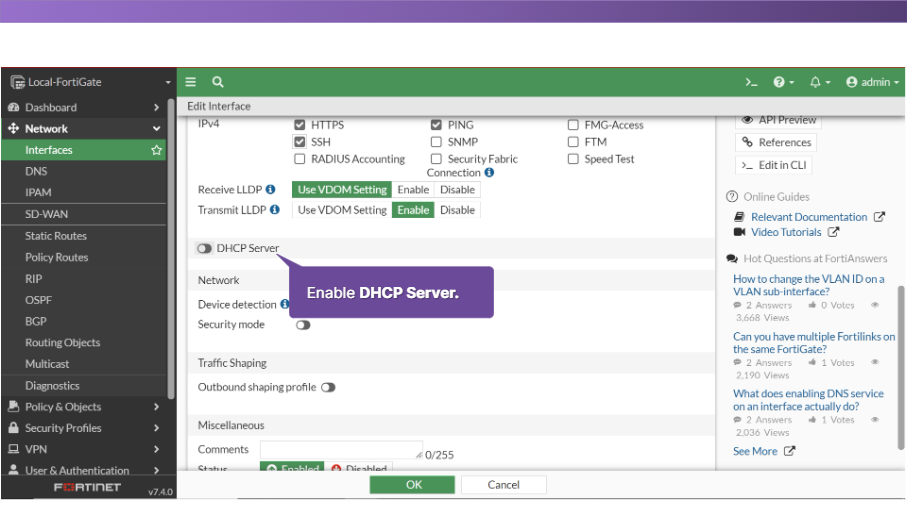The height and width of the screenshot is (508, 914).
Task: Expand the User & Authentication chevron
Action: coord(156,470)
